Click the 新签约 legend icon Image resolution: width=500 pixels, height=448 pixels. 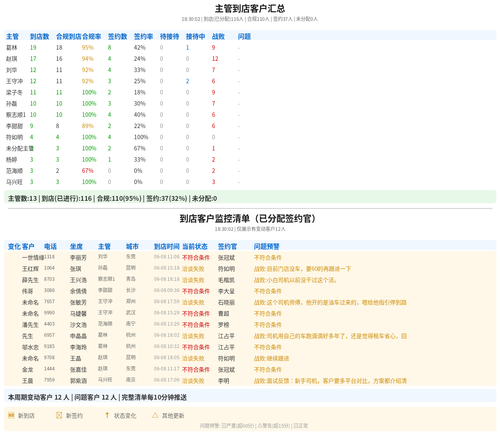[59, 415]
